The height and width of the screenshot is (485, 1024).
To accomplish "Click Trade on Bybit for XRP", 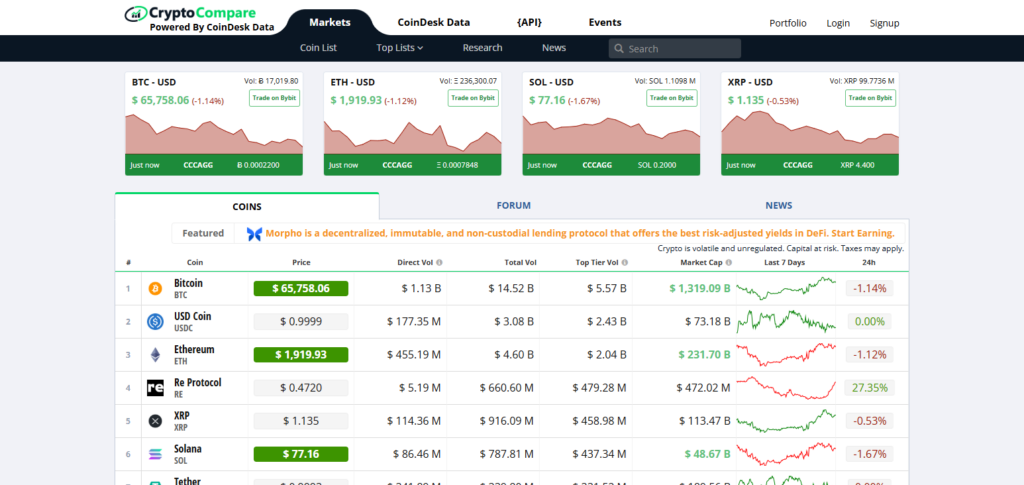I will tap(871, 98).
